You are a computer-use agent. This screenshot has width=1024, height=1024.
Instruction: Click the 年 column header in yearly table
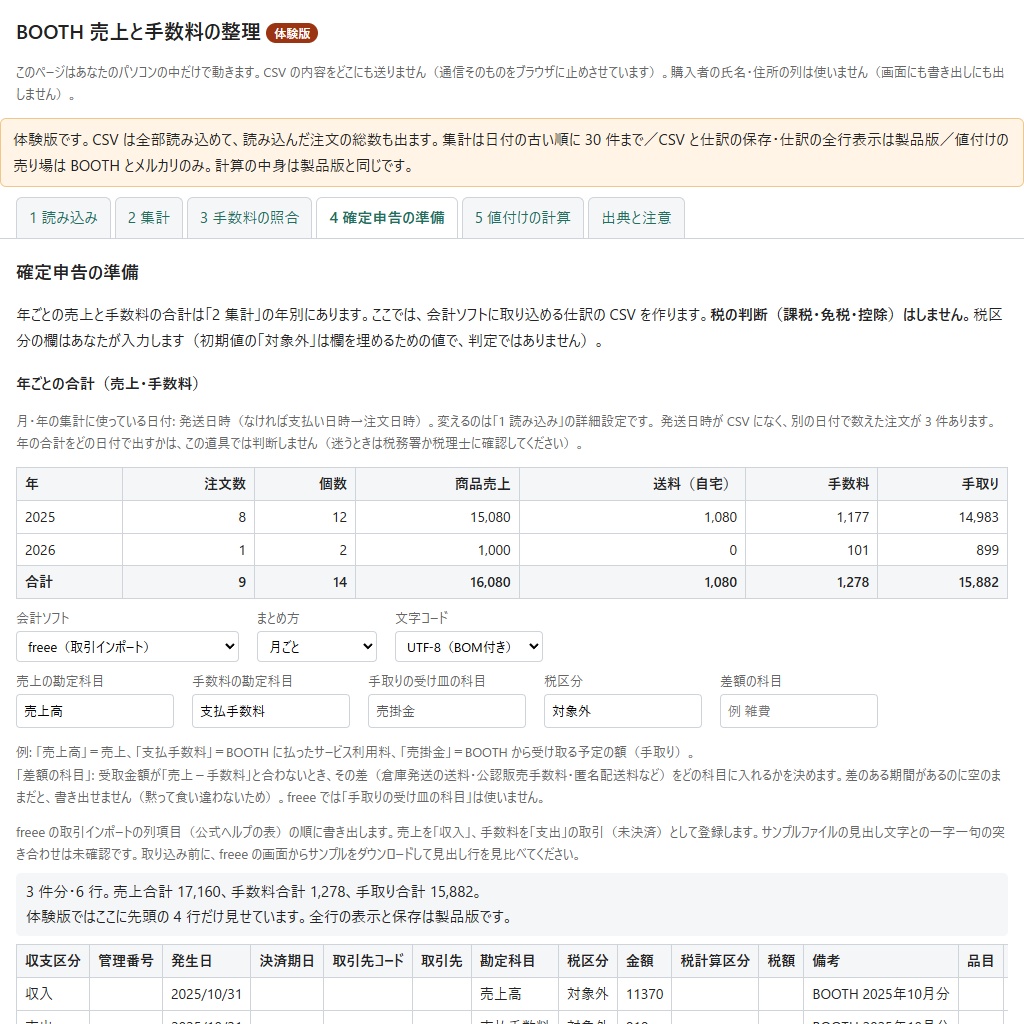click(69, 484)
